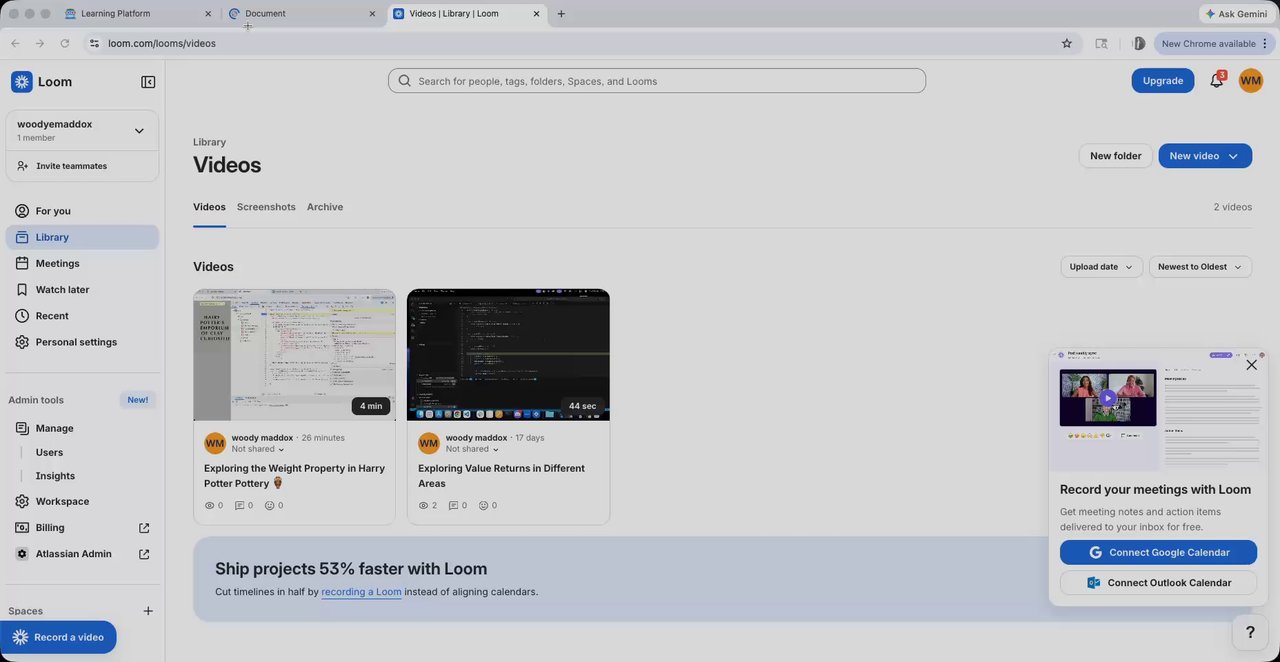
Task: Open the Harry Potter Pottery video thumbnail
Action: click(294, 355)
